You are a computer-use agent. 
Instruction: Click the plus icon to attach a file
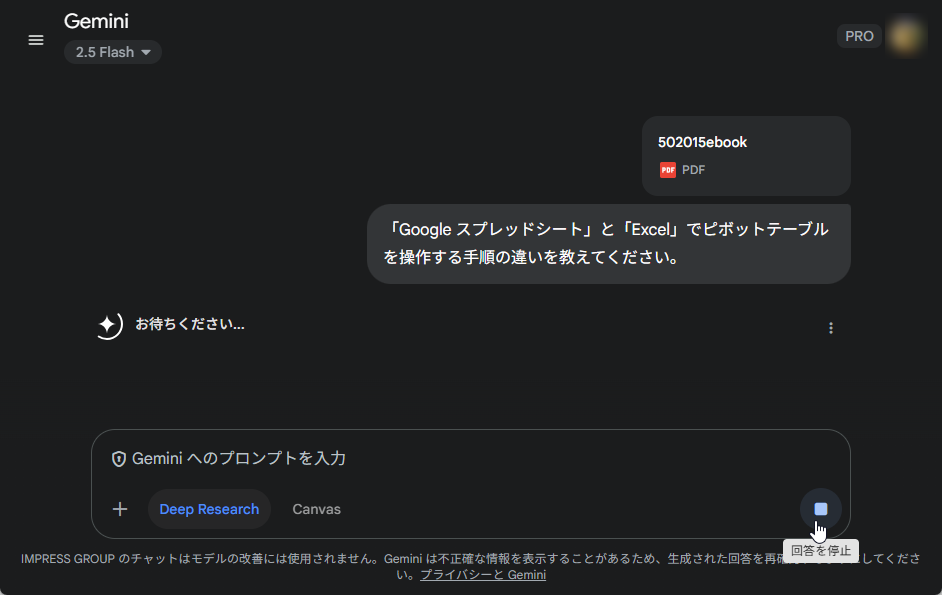(120, 509)
